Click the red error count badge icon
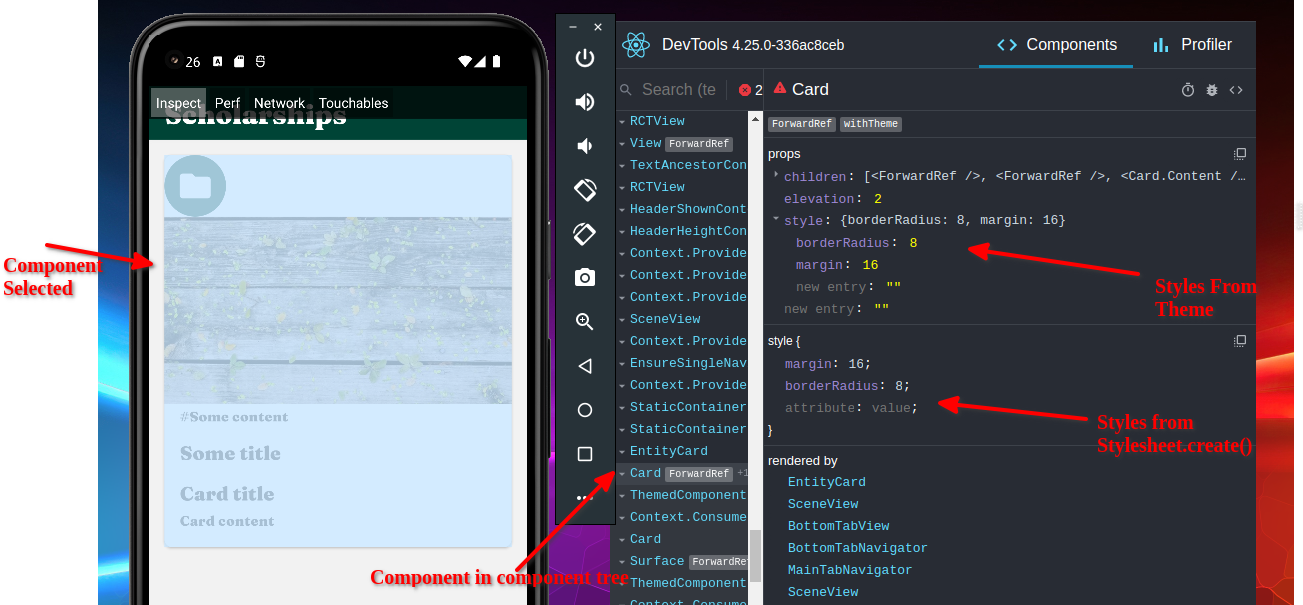 pyautogui.click(x=744, y=90)
